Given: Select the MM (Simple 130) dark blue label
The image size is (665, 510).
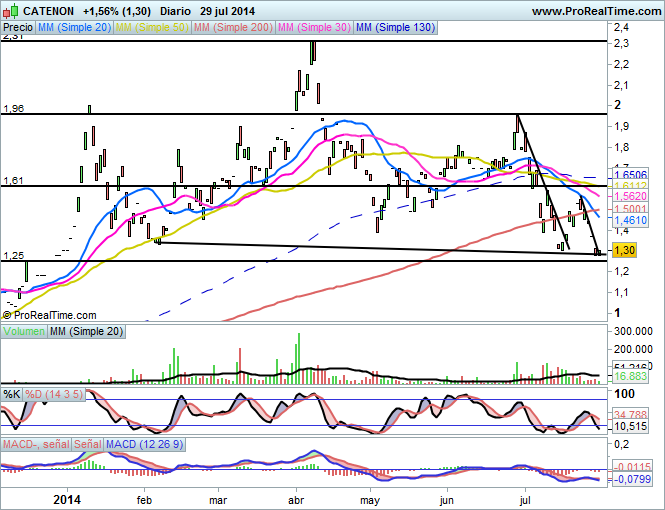Looking at the screenshot, I should tap(395, 28).
